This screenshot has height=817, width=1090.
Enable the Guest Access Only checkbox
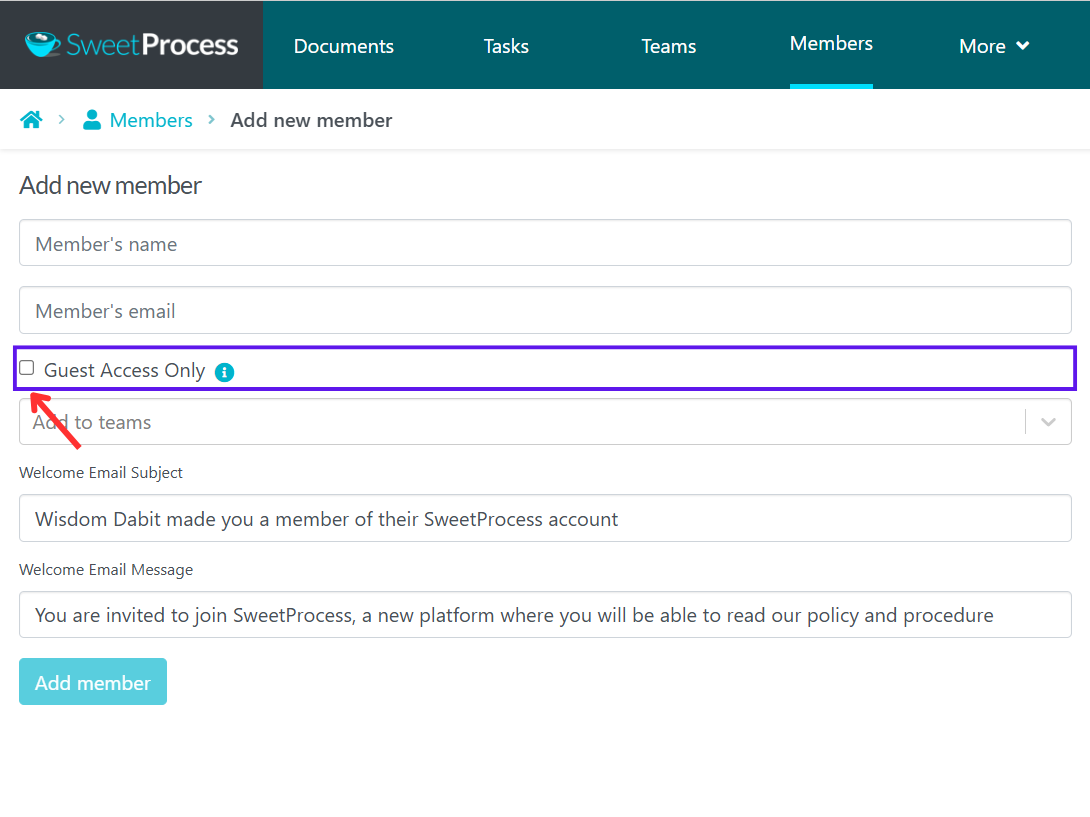tap(26, 368)
